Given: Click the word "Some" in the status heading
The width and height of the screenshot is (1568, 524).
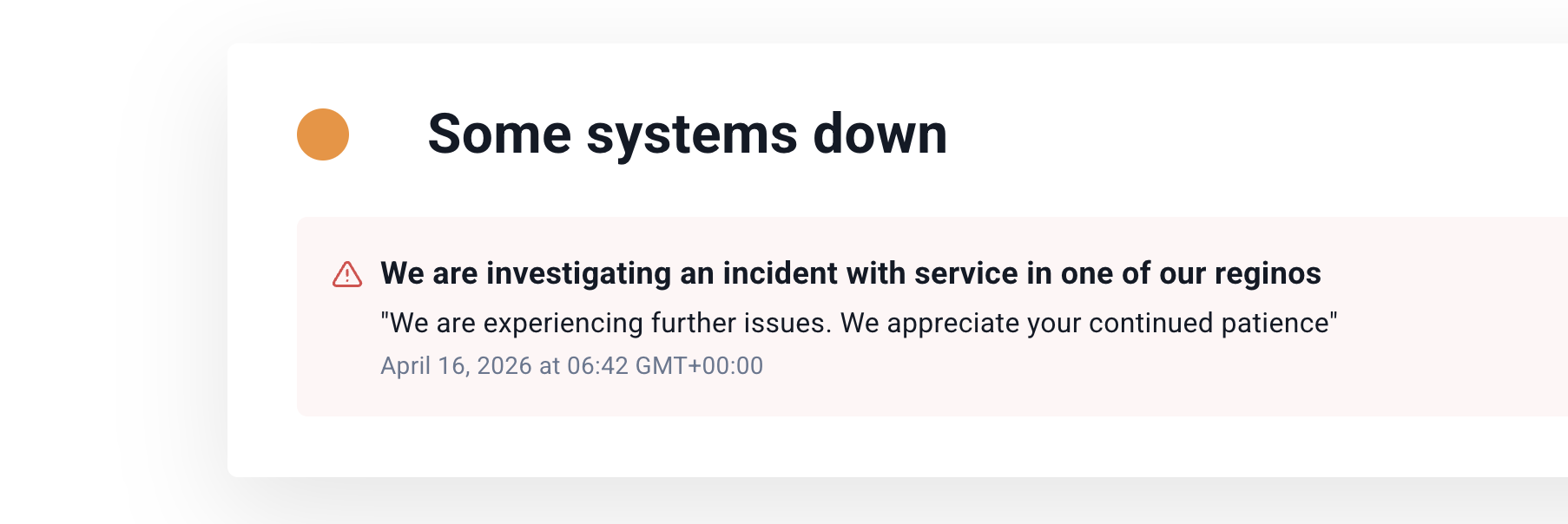Looking at the screenshot, I should pyautogui.click(x=499, y=134).
